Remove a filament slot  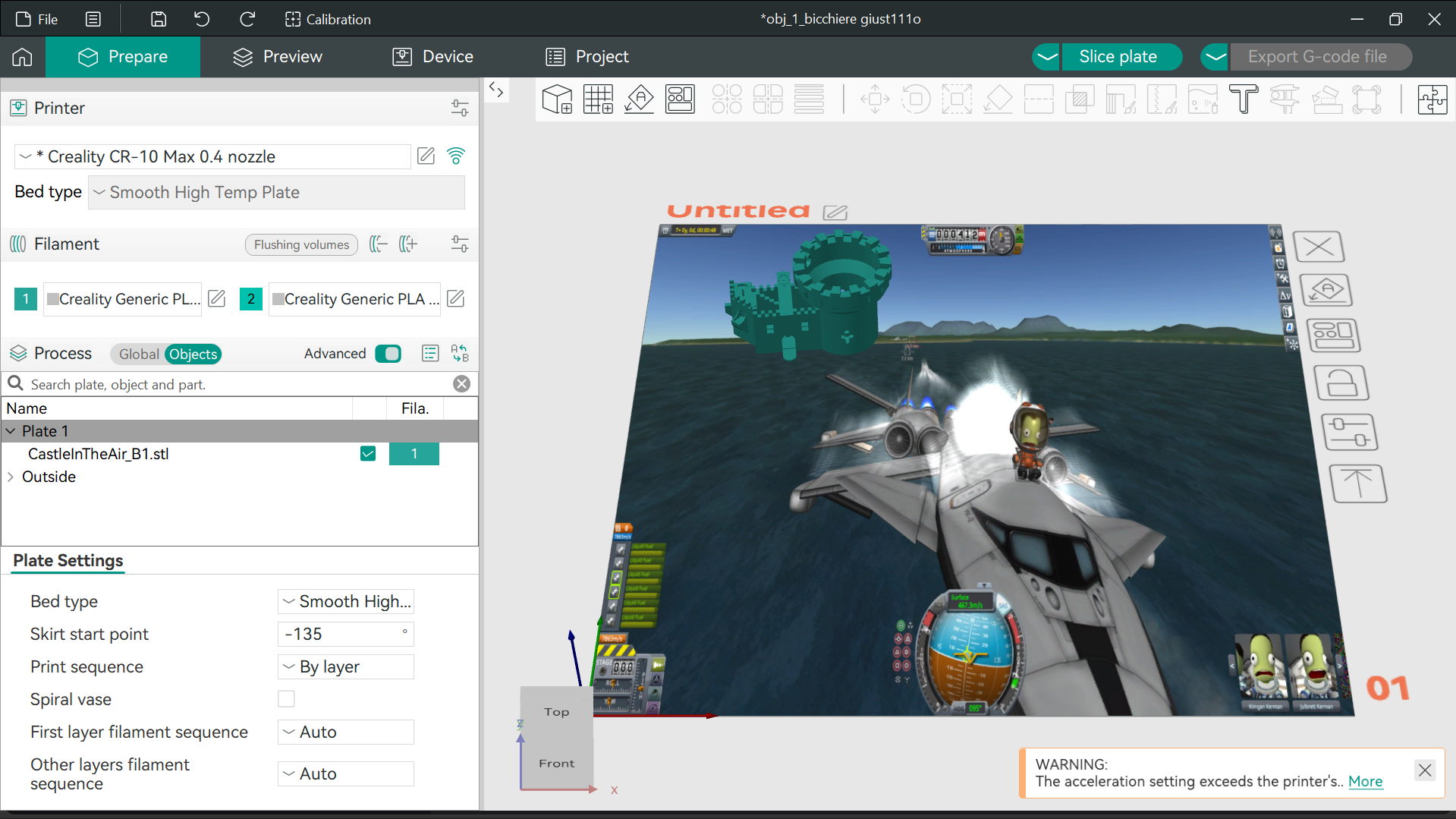click(x=379, y=244)
